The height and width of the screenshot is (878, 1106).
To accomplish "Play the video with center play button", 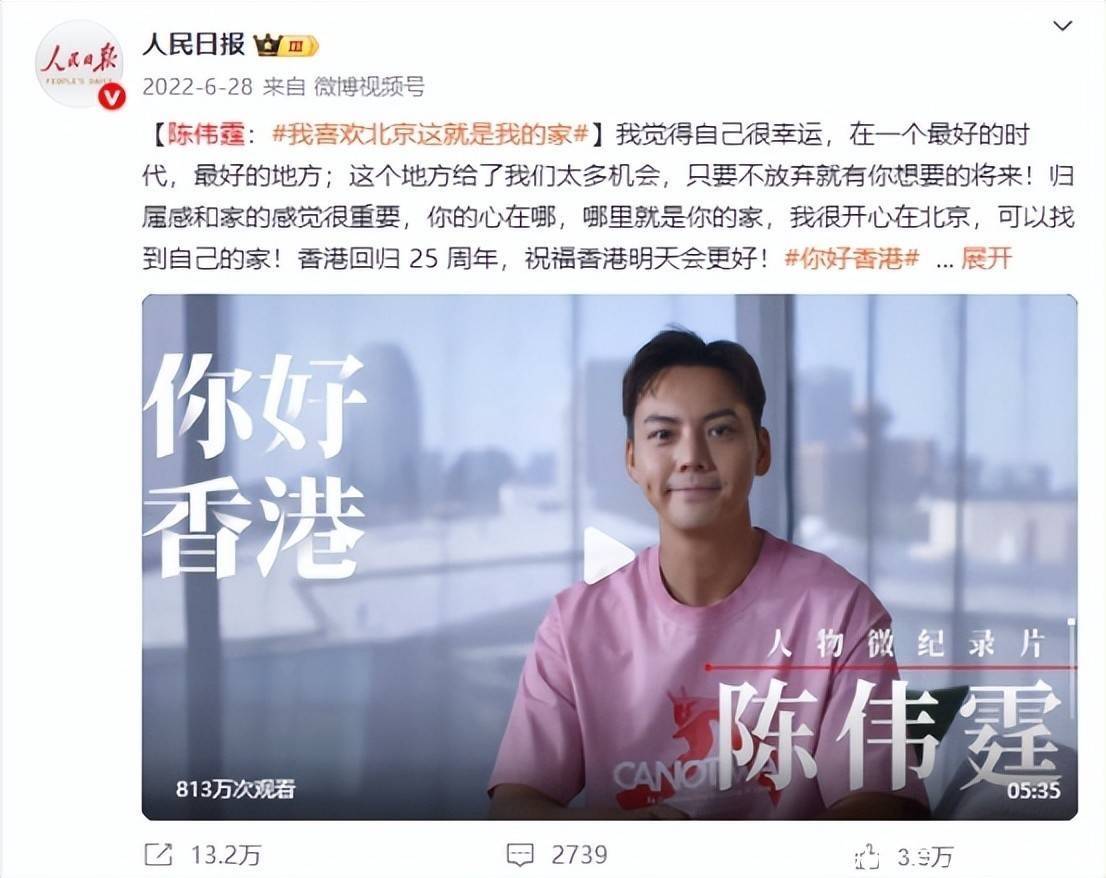I will click(609, 556).
